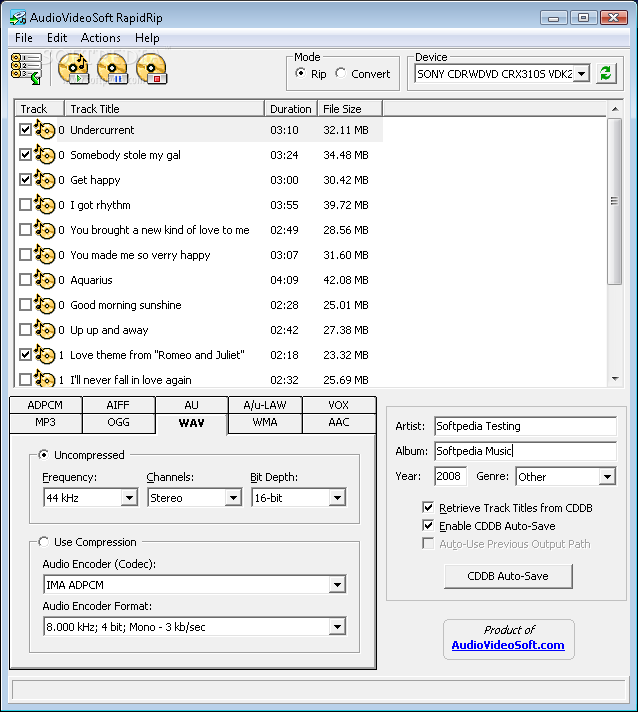Click in the Artist input field
Viewport: 638px width, 712px height.
coord(525,426)
